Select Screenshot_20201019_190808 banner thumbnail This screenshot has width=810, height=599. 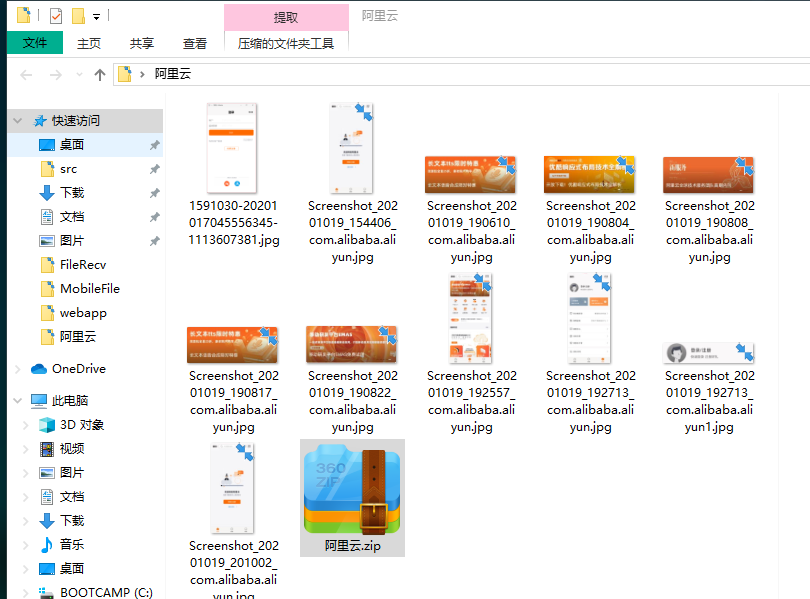[708, 175]
